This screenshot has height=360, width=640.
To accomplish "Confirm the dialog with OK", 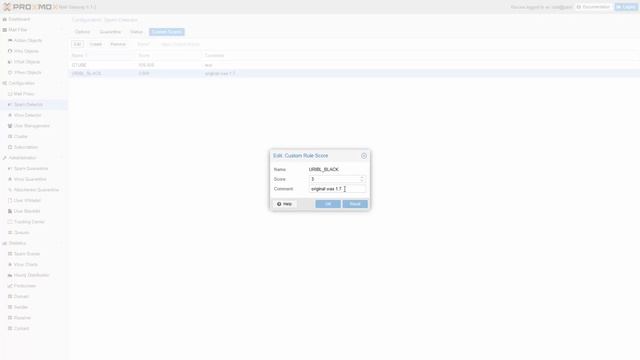I will click(x=328, y=204).
